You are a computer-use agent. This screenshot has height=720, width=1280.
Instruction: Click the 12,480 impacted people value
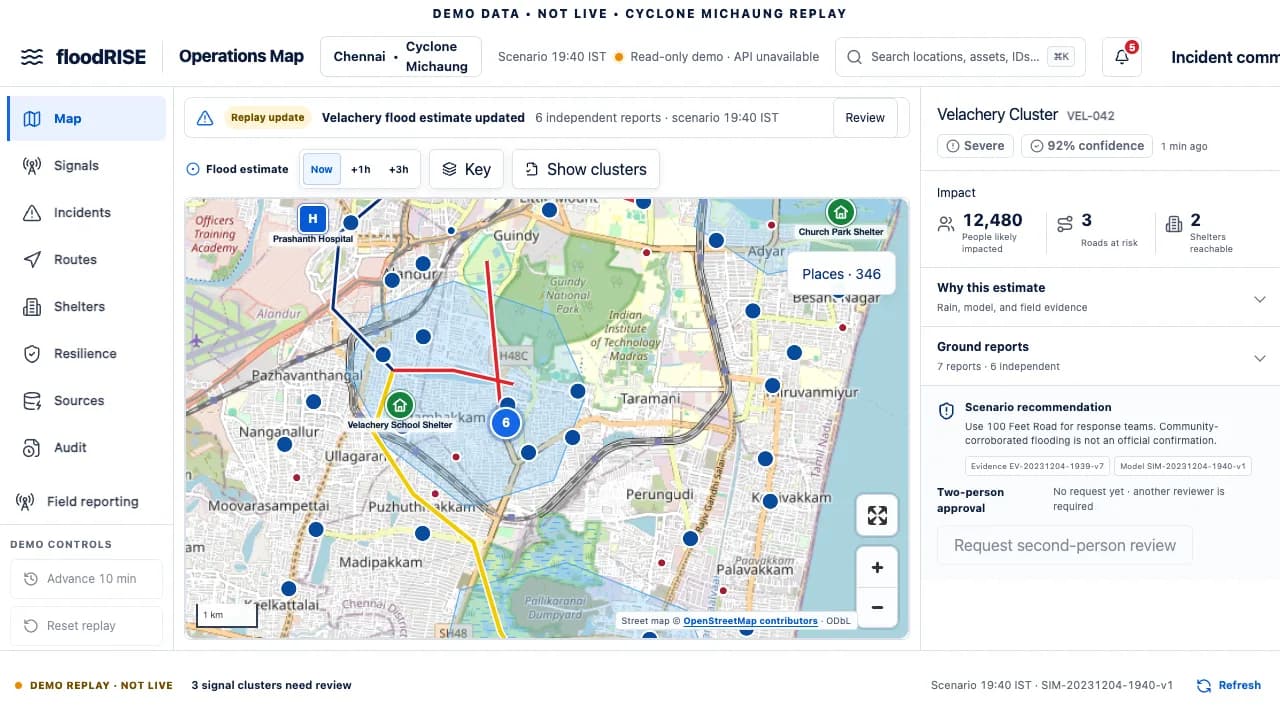tap(992, 220)
